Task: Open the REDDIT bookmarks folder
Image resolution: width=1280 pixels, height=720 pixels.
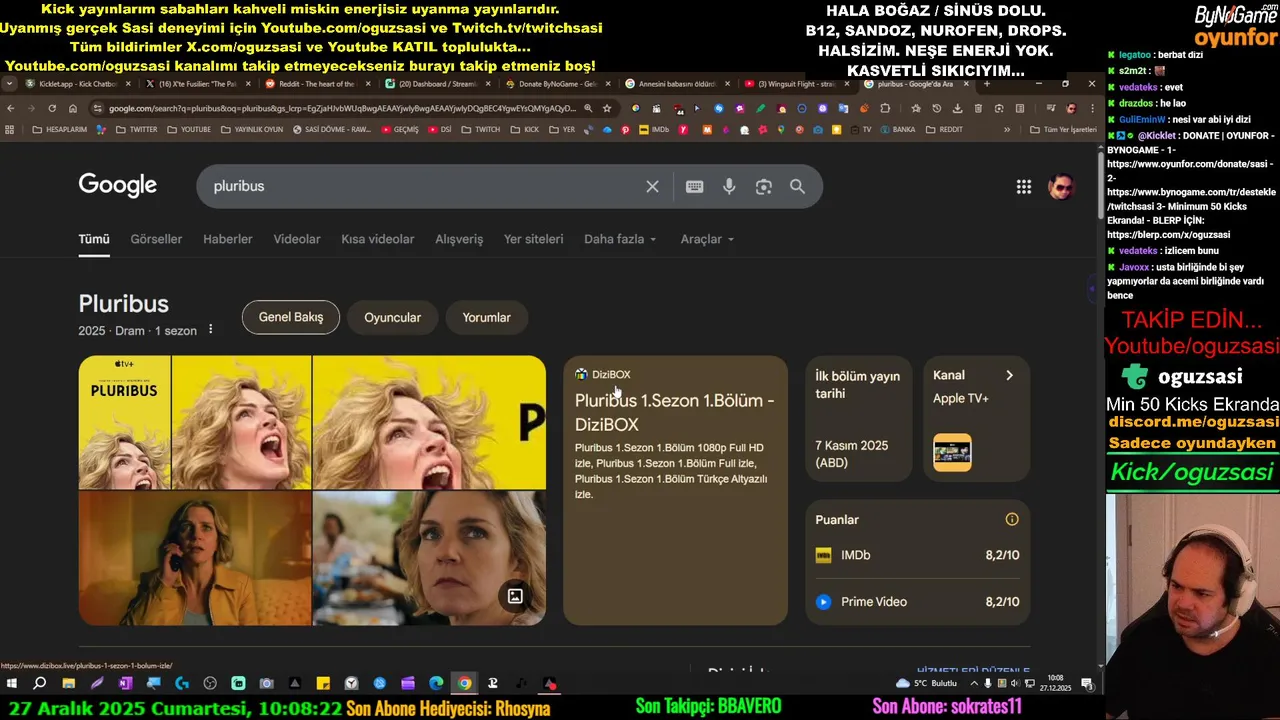Action: click(943, 129)
